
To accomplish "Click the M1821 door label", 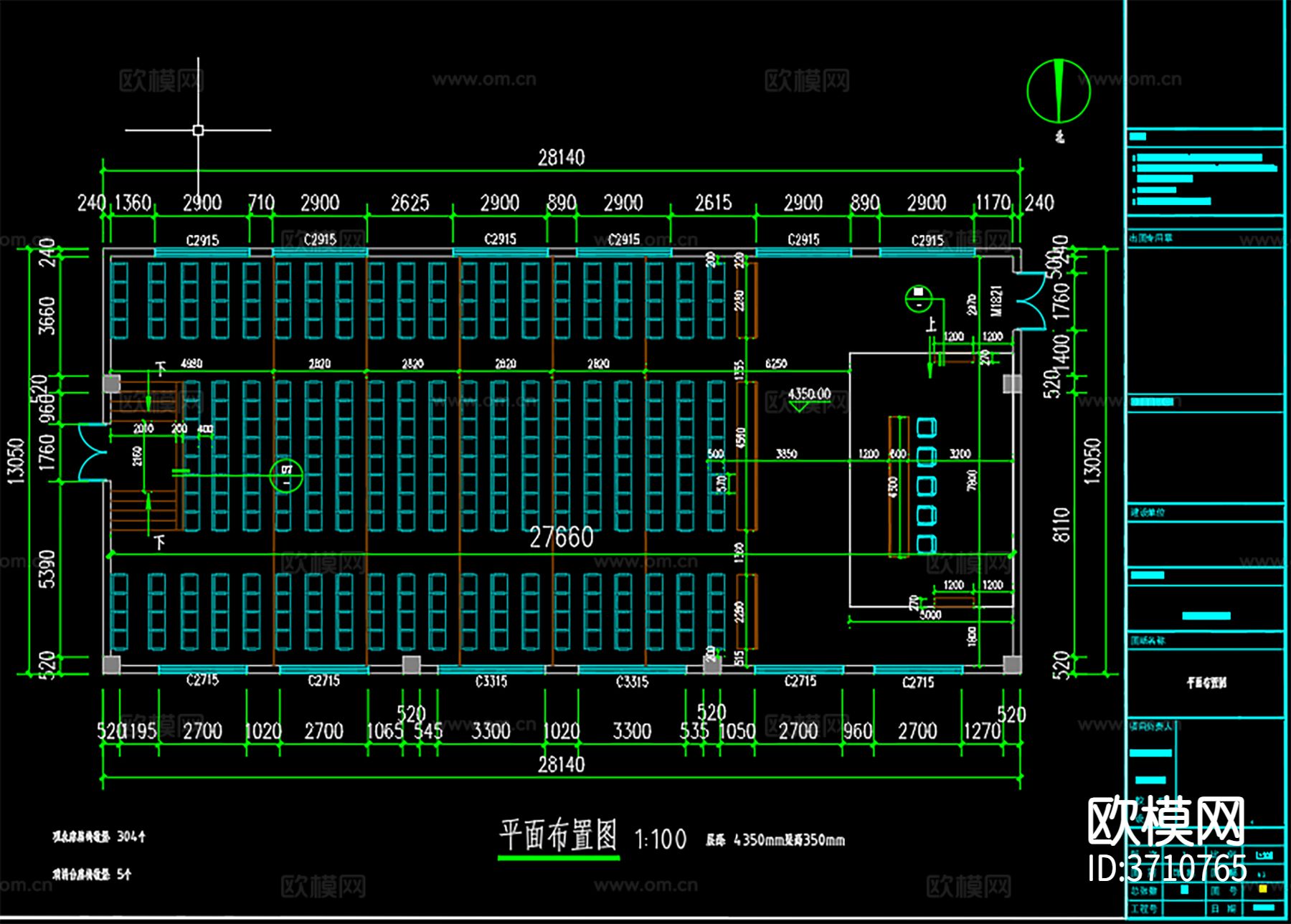I will pyautogui.click(x=996, y=301).
